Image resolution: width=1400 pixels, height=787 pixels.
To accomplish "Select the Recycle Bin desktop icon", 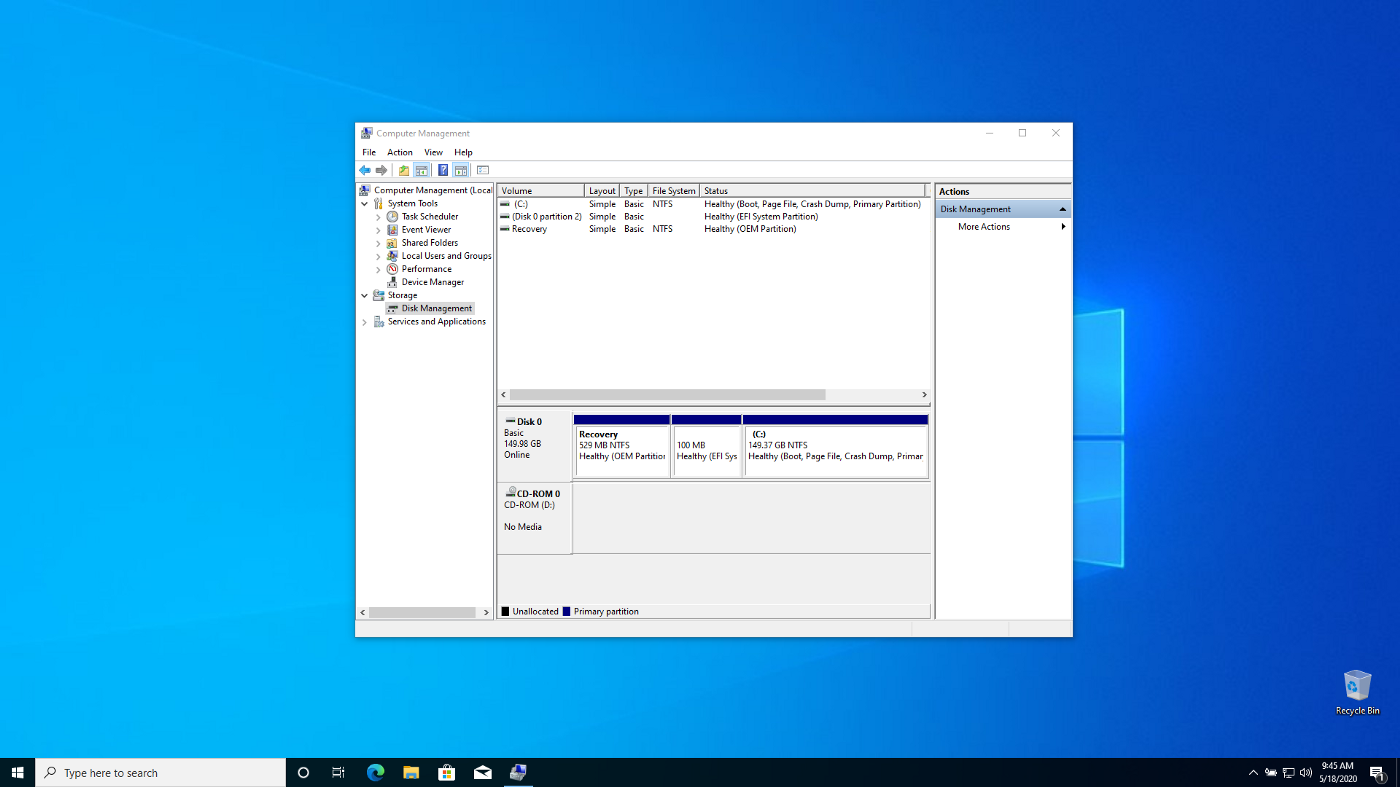I will coord(1357,692).
